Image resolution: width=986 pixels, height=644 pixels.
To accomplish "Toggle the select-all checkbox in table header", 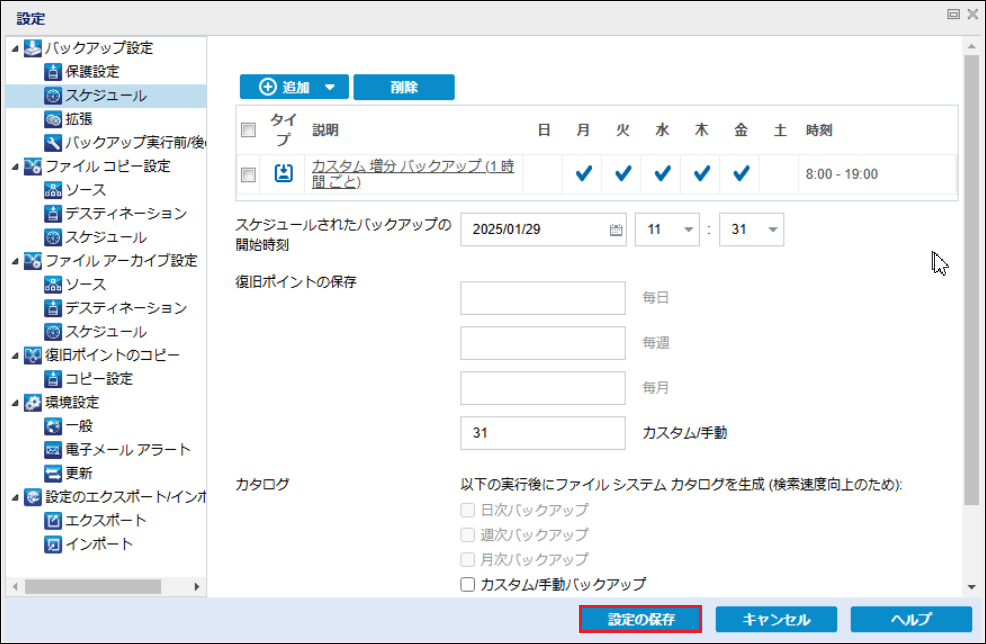I will pyautogui.click(x=249, y=130).
